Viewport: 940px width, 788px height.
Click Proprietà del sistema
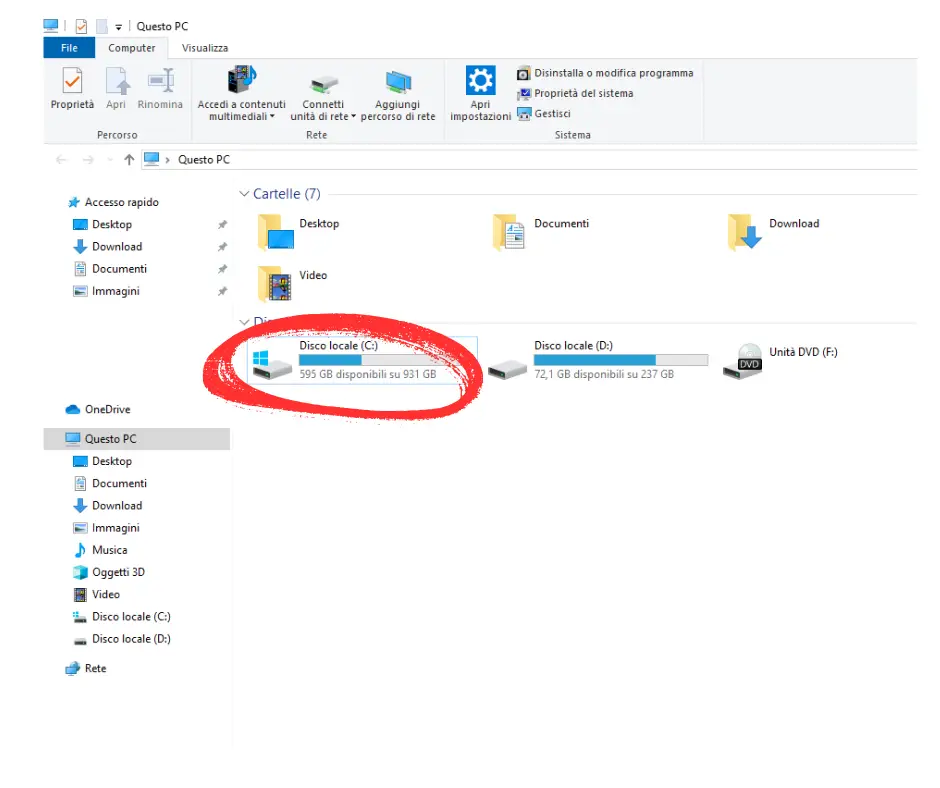click(x=576, y=94)
